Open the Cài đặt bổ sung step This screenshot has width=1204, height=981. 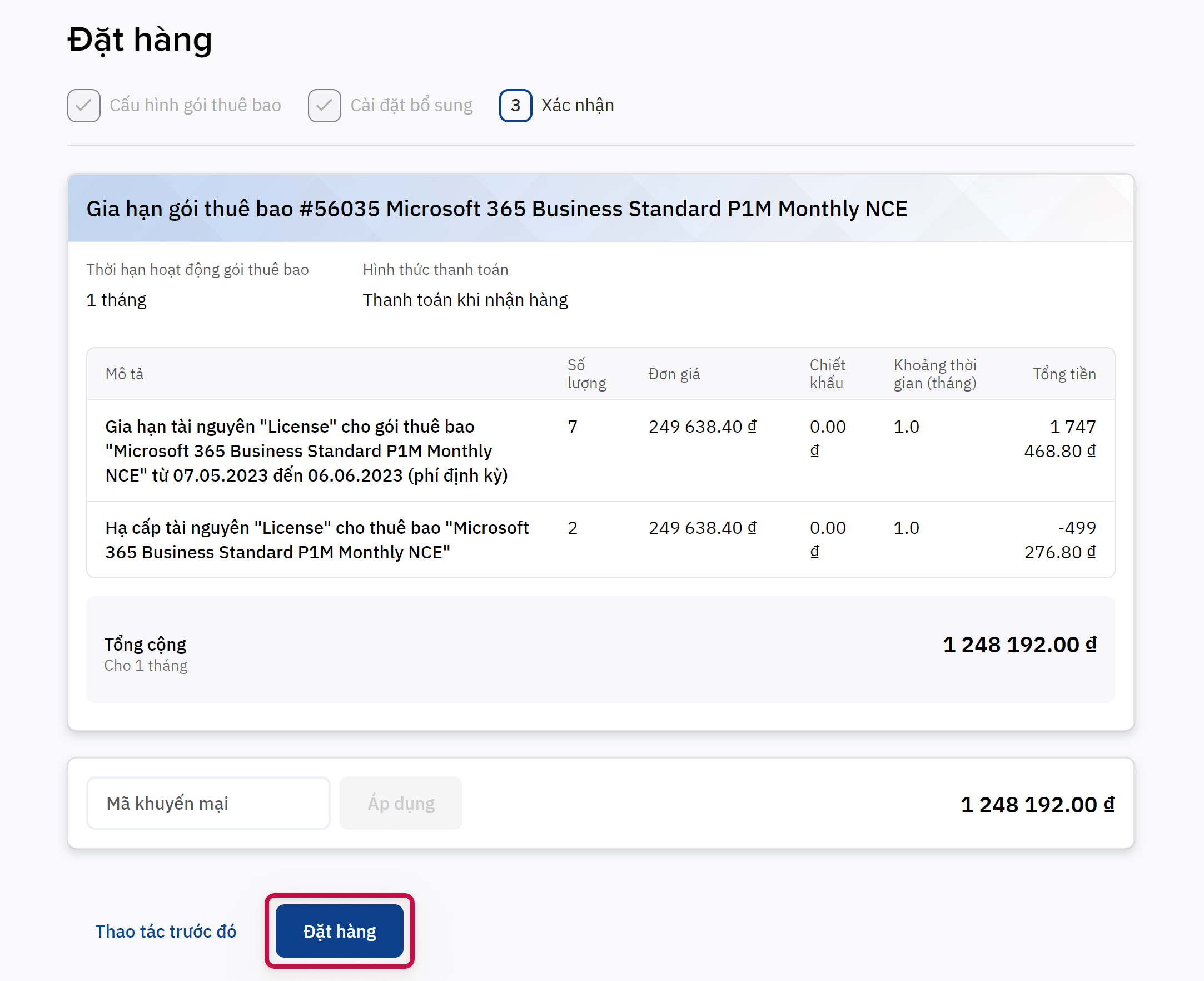[411, 105]
